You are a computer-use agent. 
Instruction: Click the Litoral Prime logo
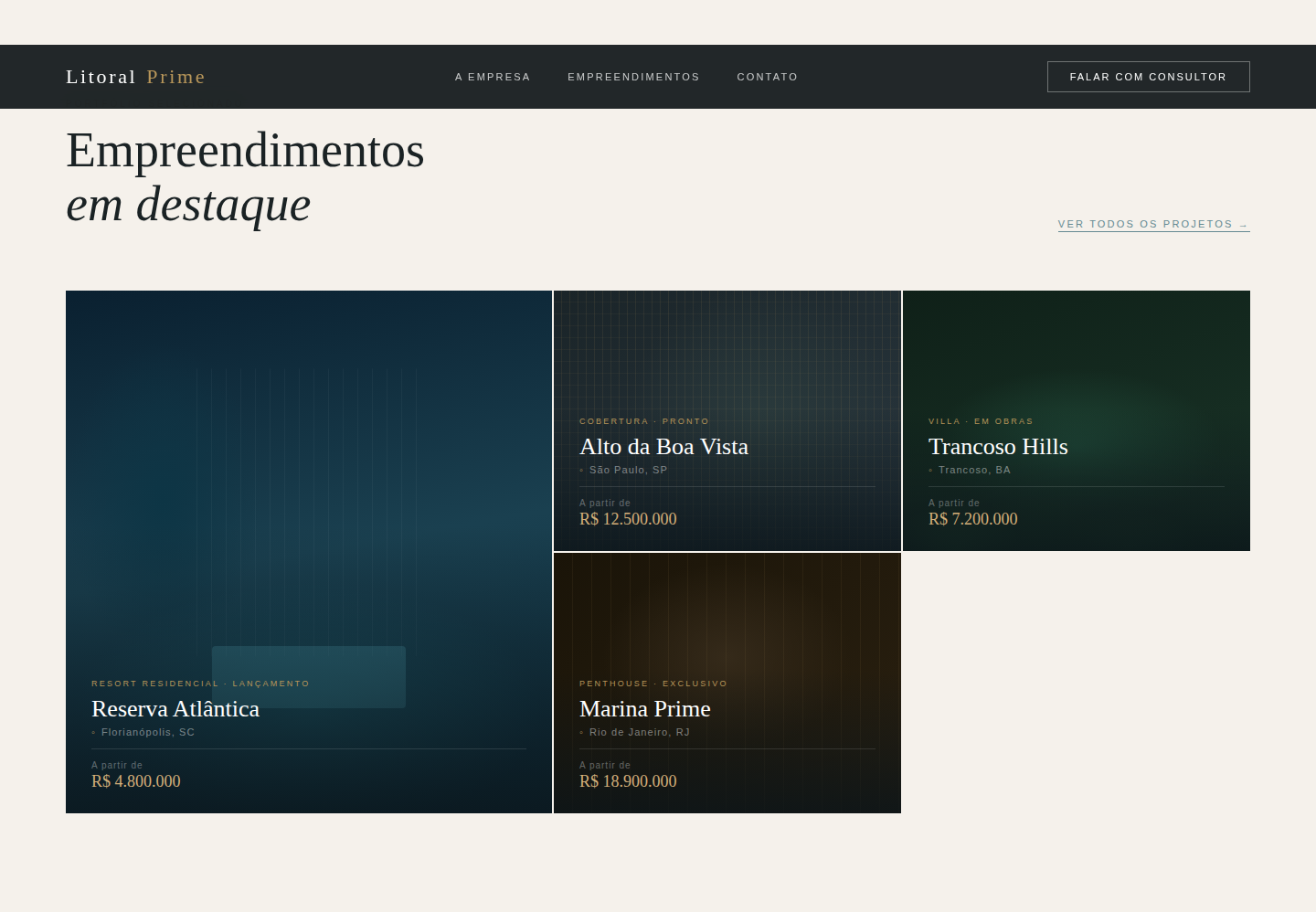coord(135,77)
